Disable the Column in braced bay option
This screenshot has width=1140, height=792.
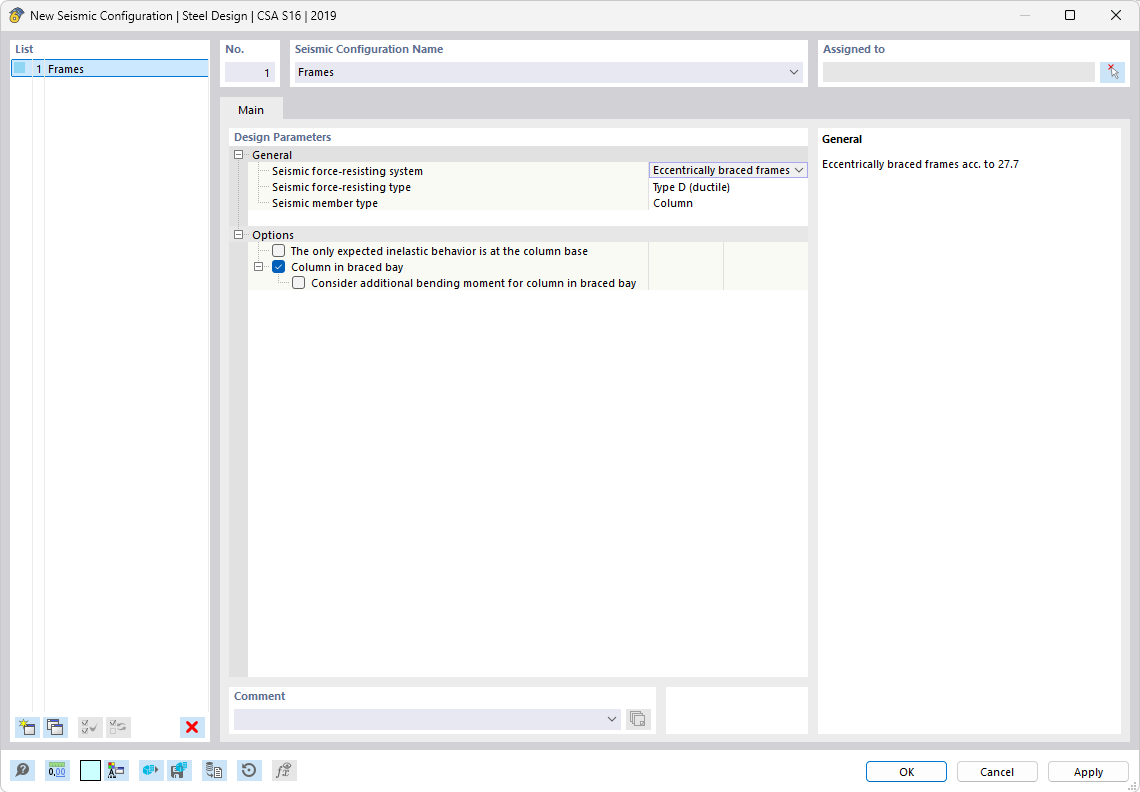tap(279, 266)
